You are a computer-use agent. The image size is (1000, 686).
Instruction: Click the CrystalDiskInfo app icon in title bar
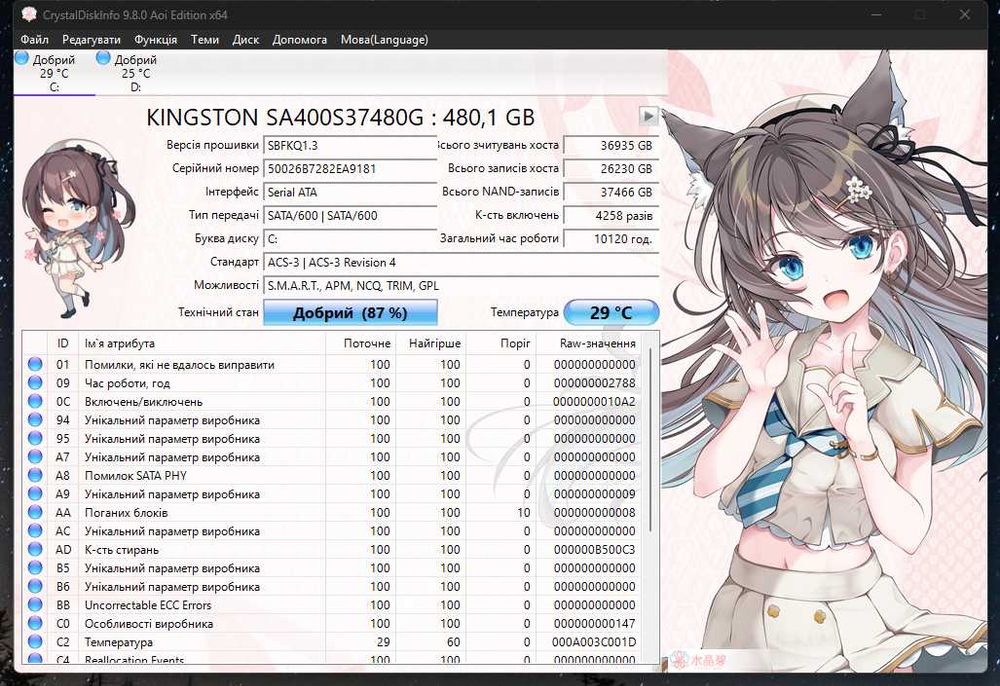pos(29,14)
